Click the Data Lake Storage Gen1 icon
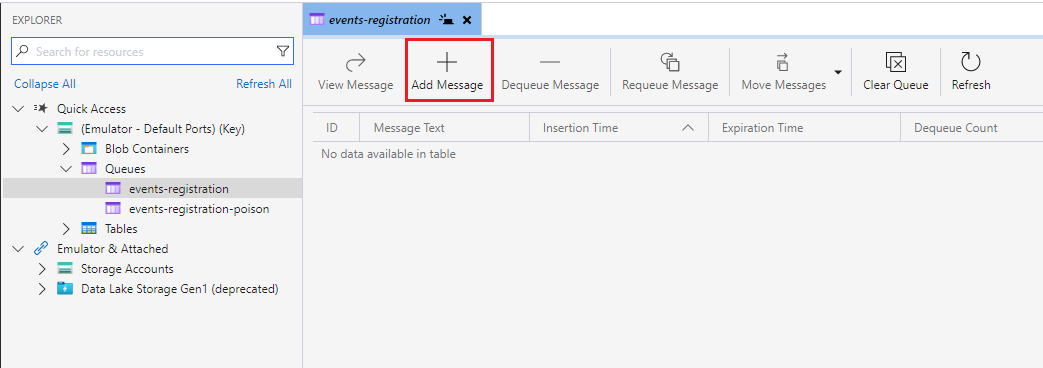 (x=65, y=289)
